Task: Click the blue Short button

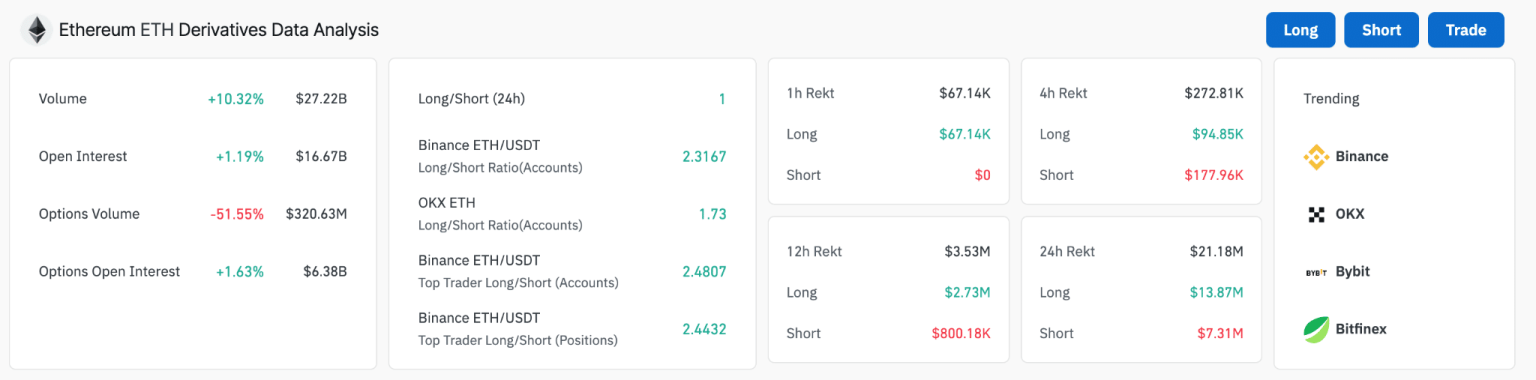Action: (x=1381, y=30)
